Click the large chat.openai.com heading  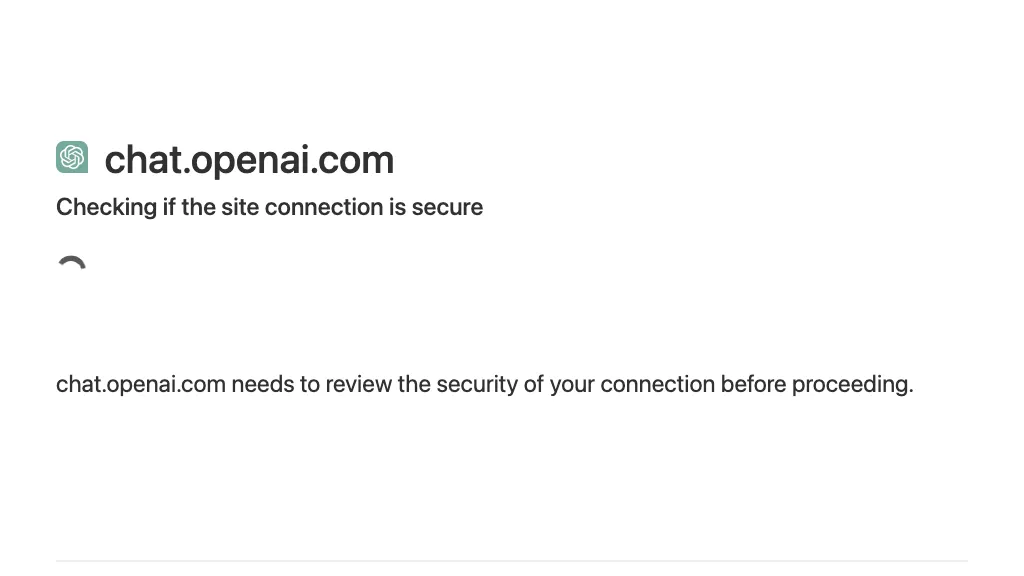click(x=249, y=160)
